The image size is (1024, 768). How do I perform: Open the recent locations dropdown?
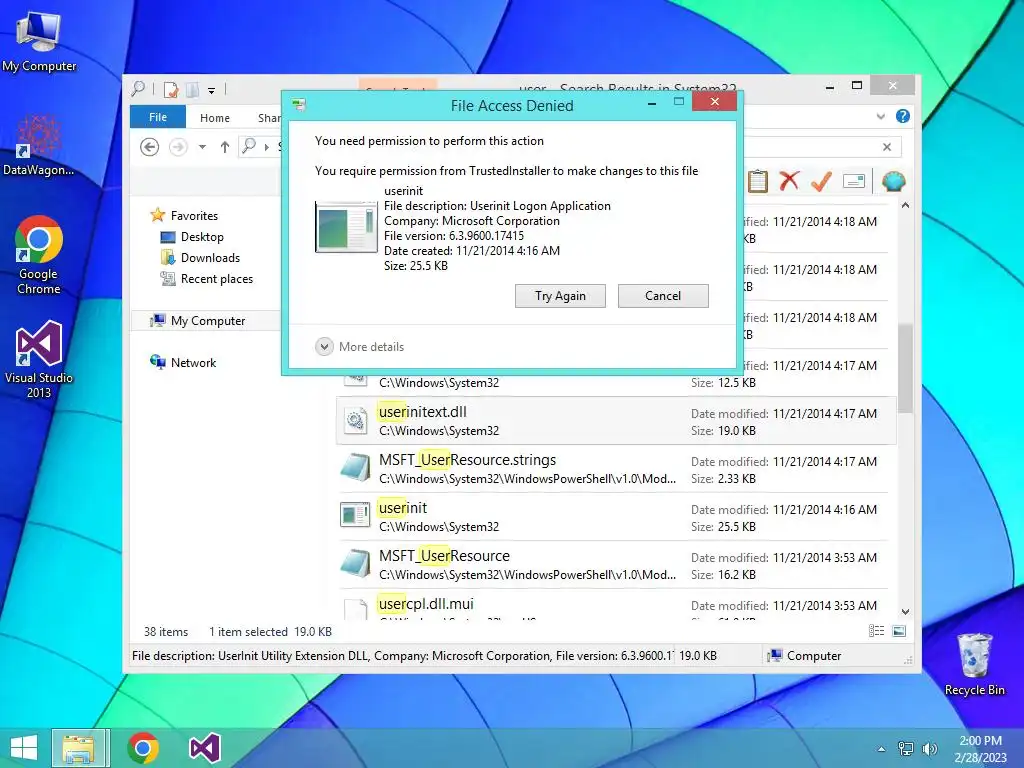pos(202,147)
